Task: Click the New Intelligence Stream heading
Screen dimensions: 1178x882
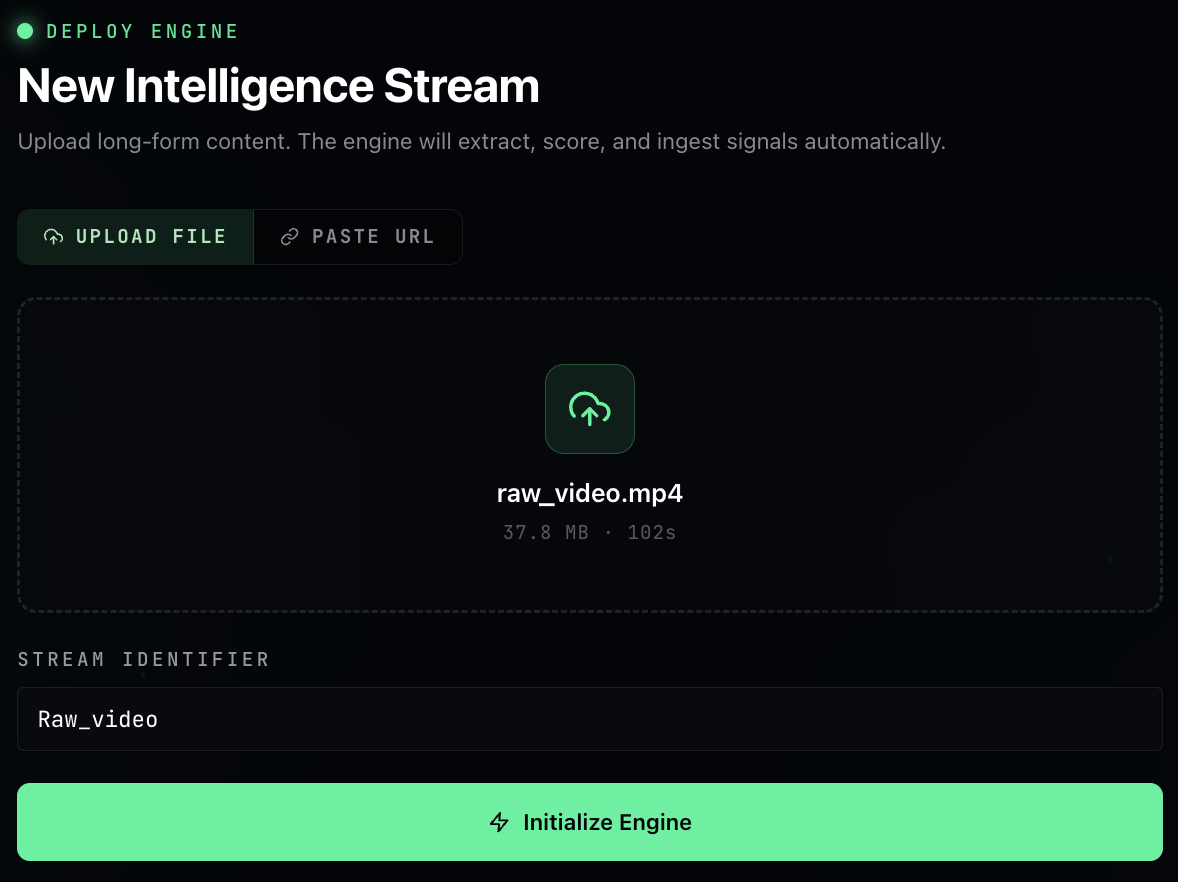Action: tap(279, 86)
